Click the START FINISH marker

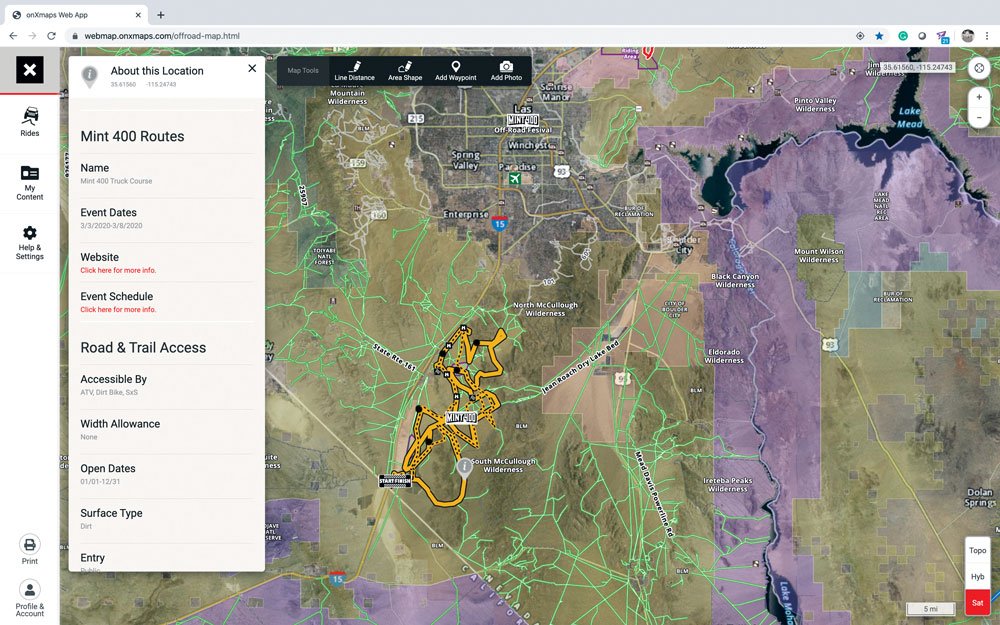coord(395,480)
